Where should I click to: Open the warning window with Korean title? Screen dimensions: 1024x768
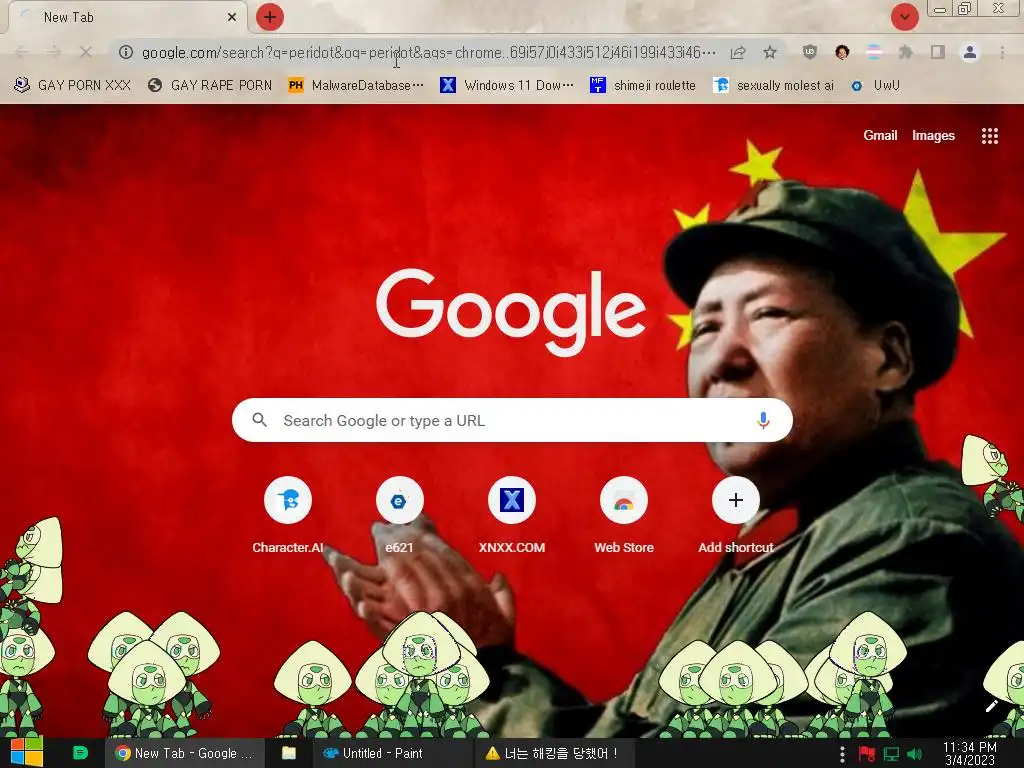(x=552, y=753)
